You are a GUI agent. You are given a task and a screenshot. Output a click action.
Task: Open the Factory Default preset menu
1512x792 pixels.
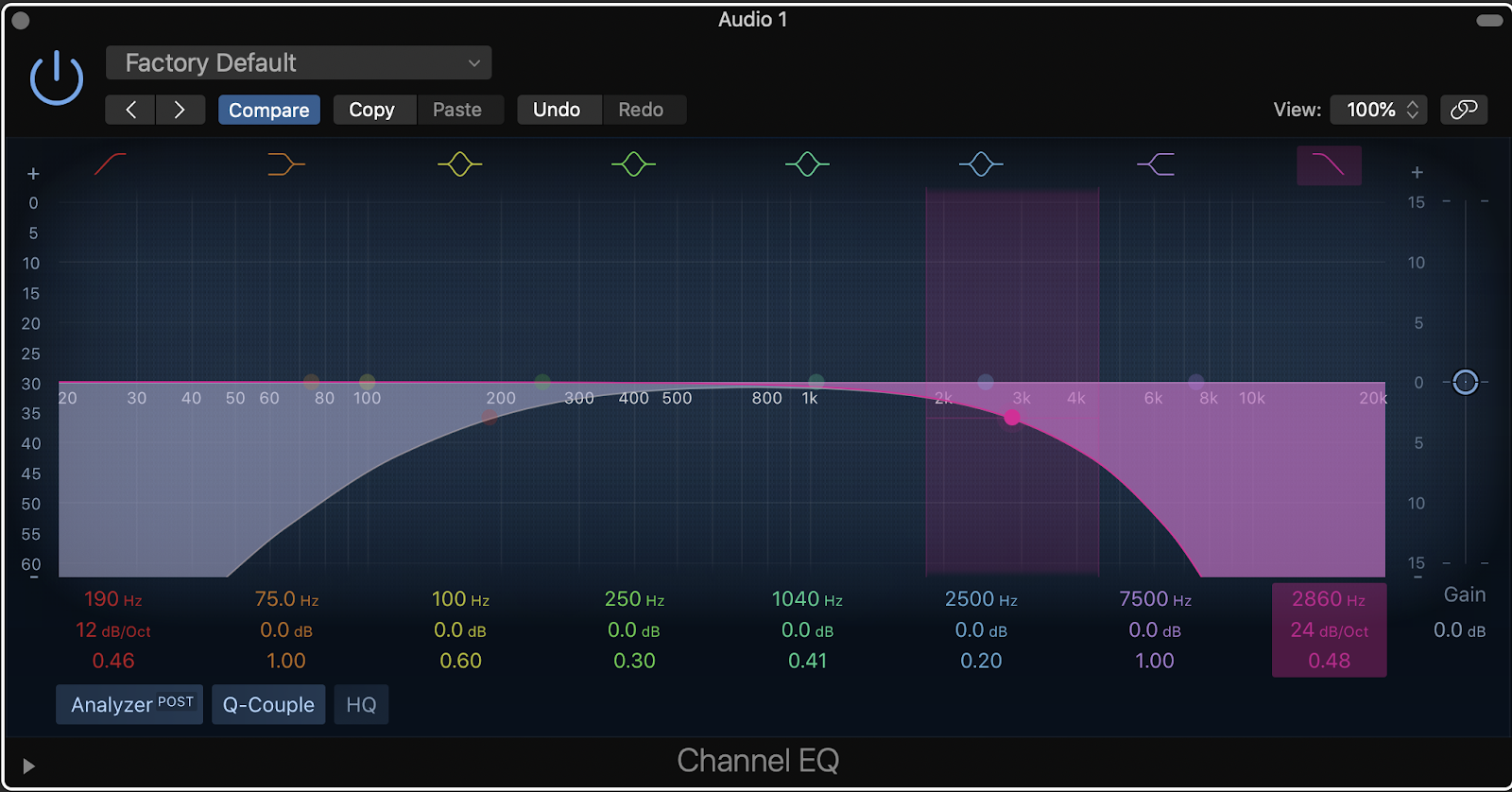[299, 62]
